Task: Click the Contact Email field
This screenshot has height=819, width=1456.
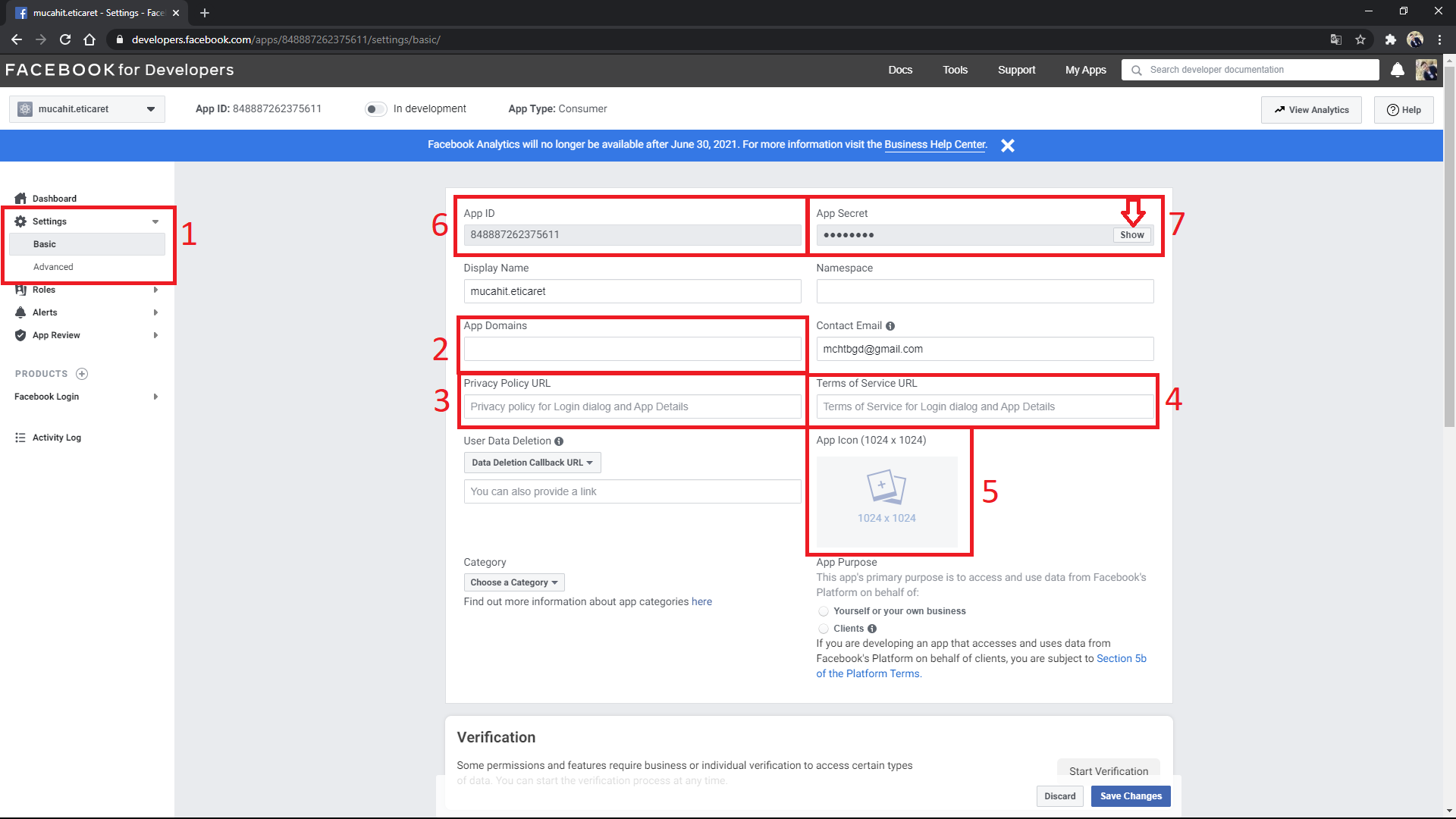Action: coord(985,349)
